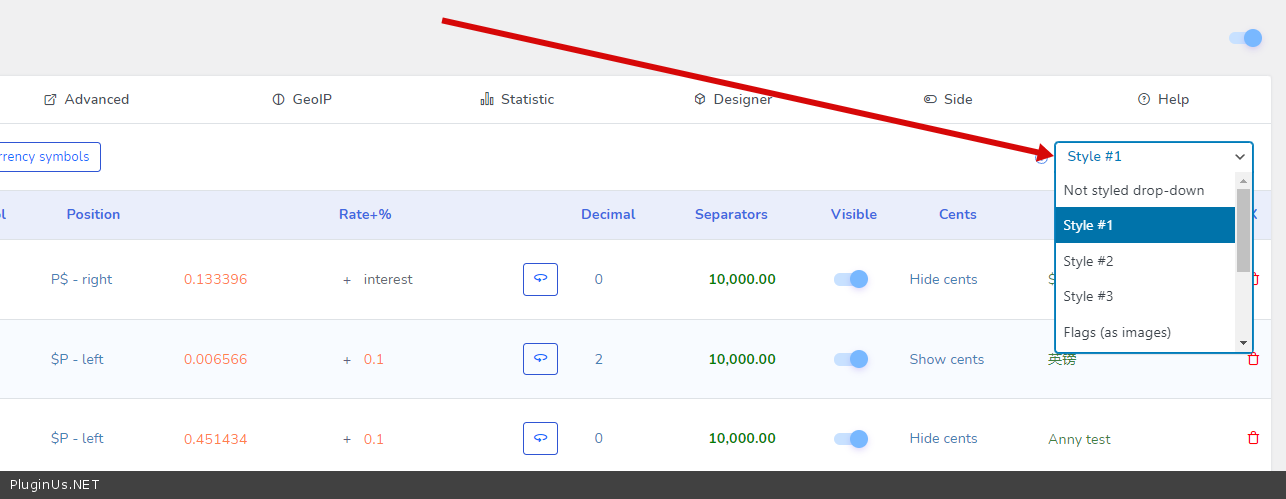
Task: Choose 'Not styled drop-down' option
Action: click(1145, 190)
